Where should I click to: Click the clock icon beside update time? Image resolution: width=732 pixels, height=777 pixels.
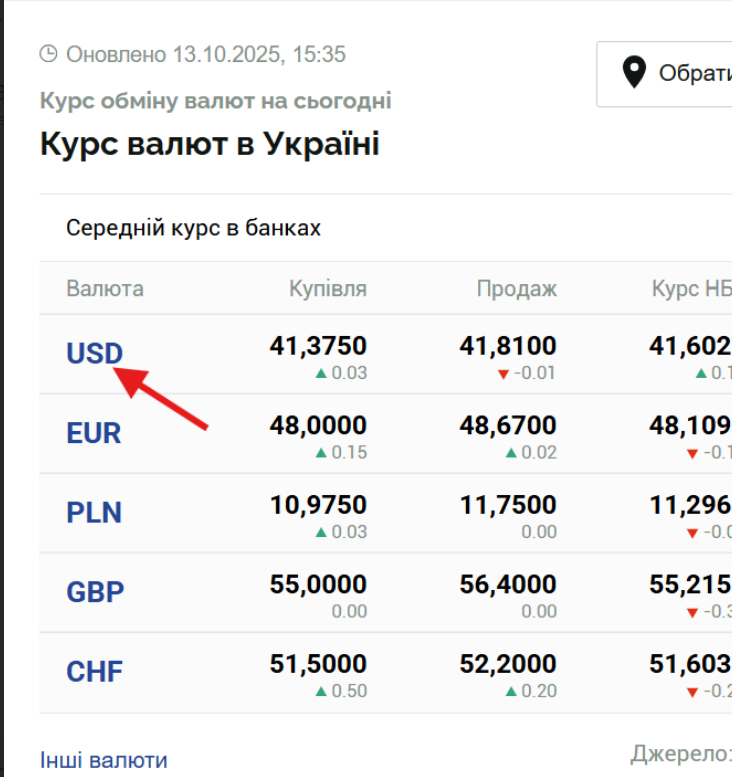49,54
